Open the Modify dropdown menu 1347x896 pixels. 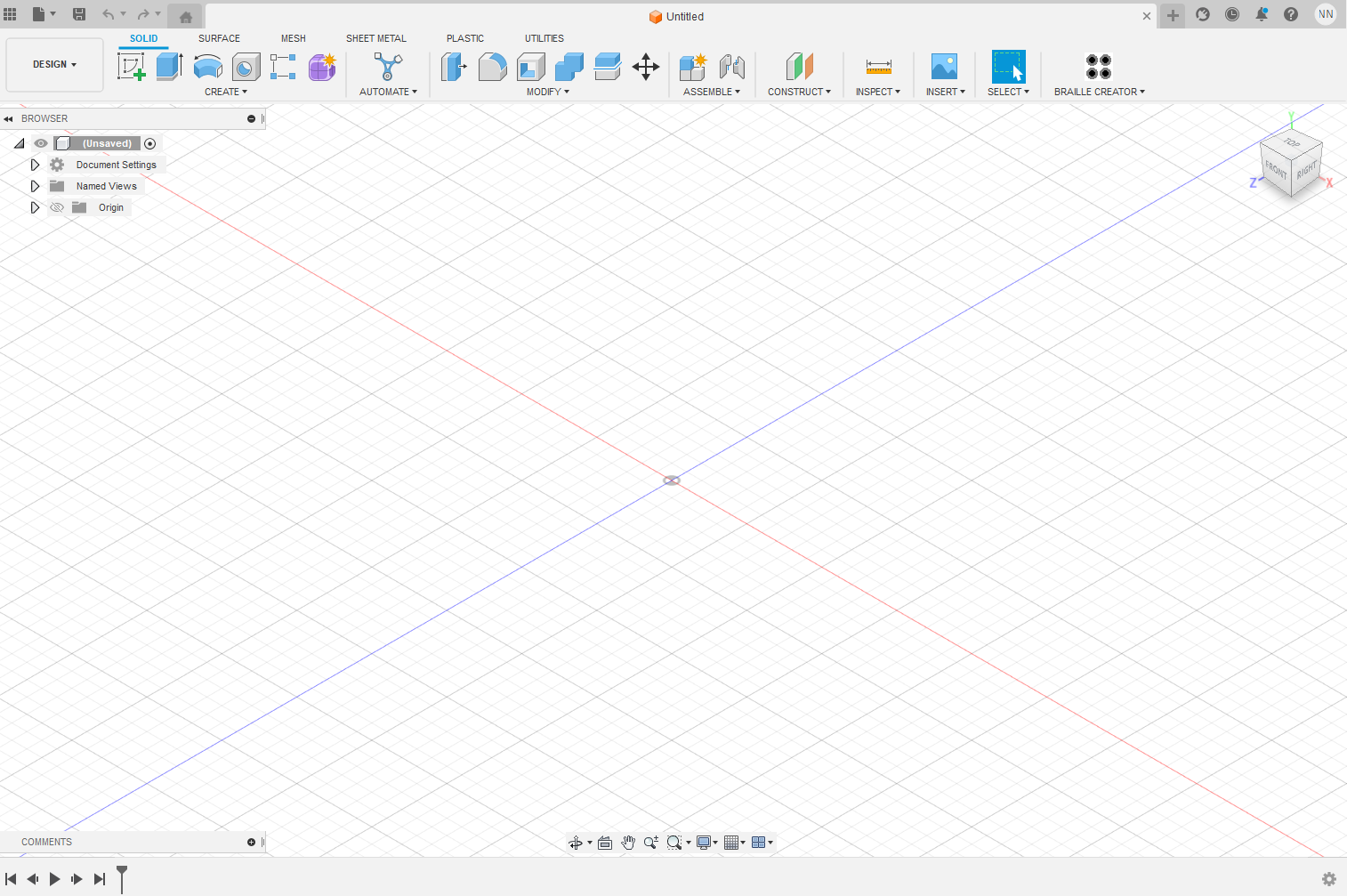546,91
